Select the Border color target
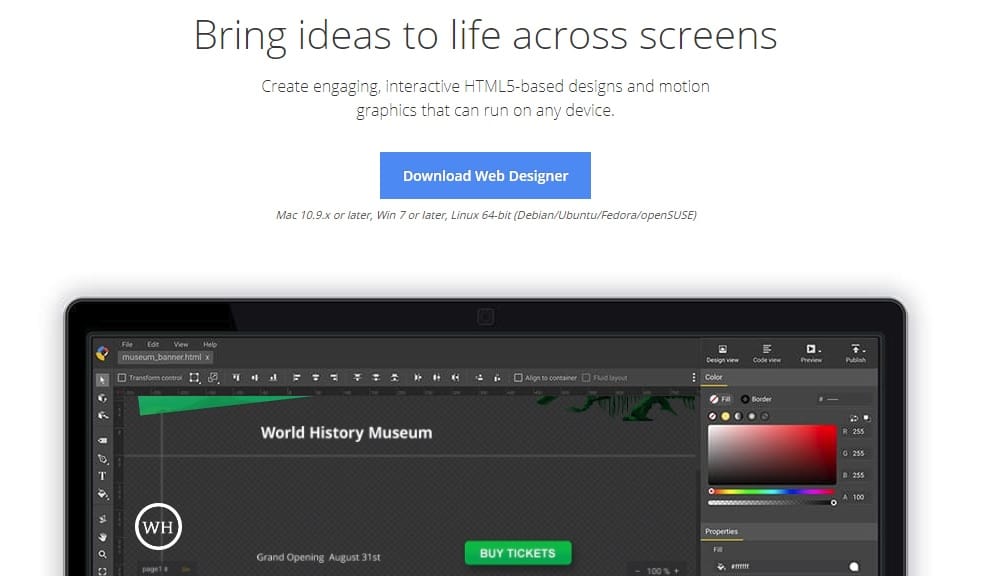This screenshot has width=1004, height=576. 756,399
